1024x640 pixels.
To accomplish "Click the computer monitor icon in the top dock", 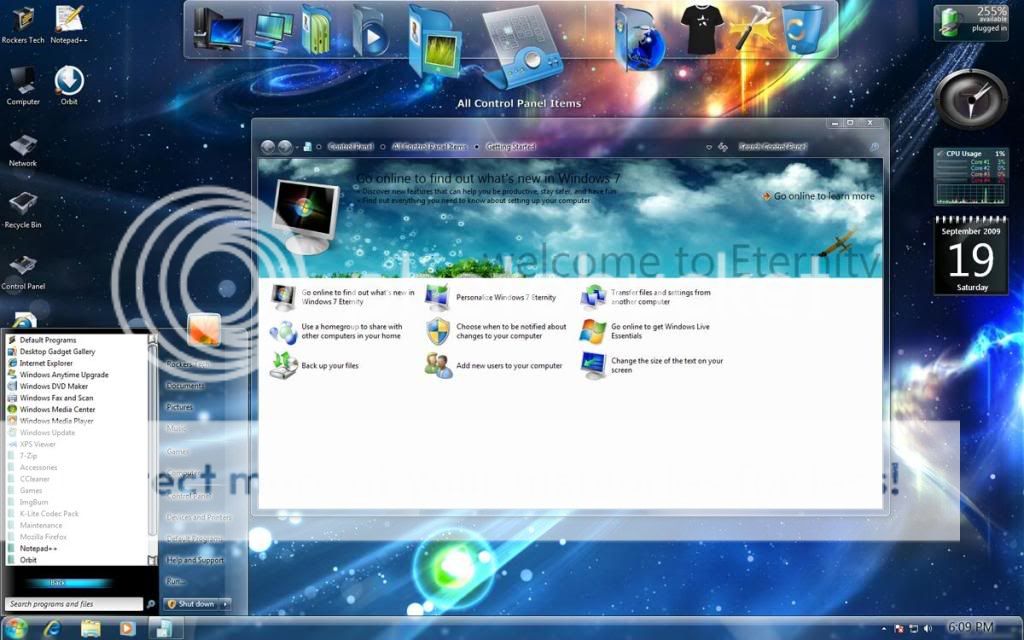I will point(218,30).
